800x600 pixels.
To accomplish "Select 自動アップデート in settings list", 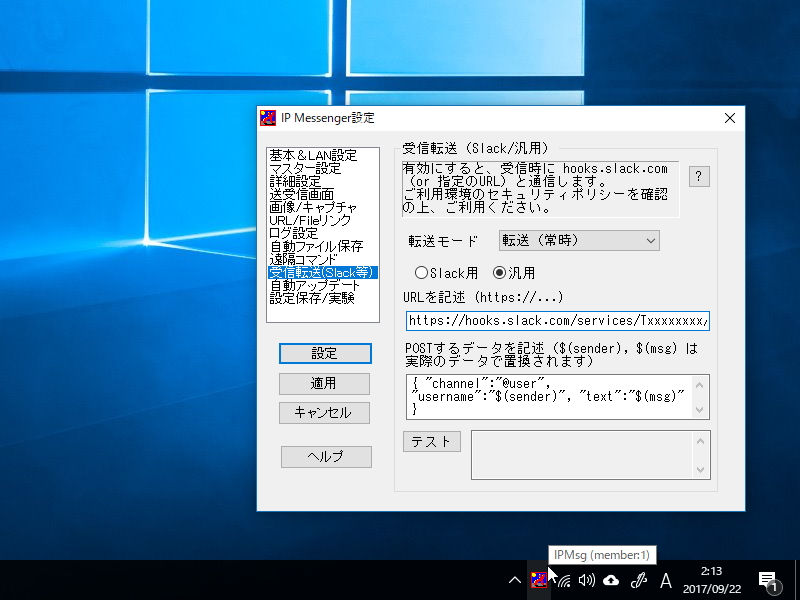I will [x=322, y=285].
